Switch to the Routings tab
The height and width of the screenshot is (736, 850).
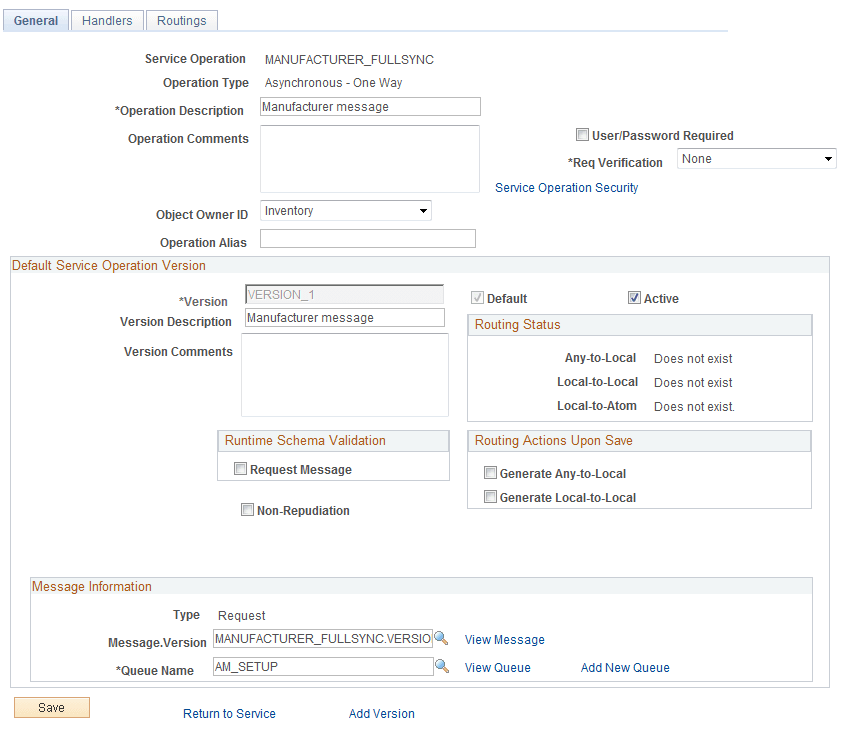pyautogui.click(x=181, y=20)
